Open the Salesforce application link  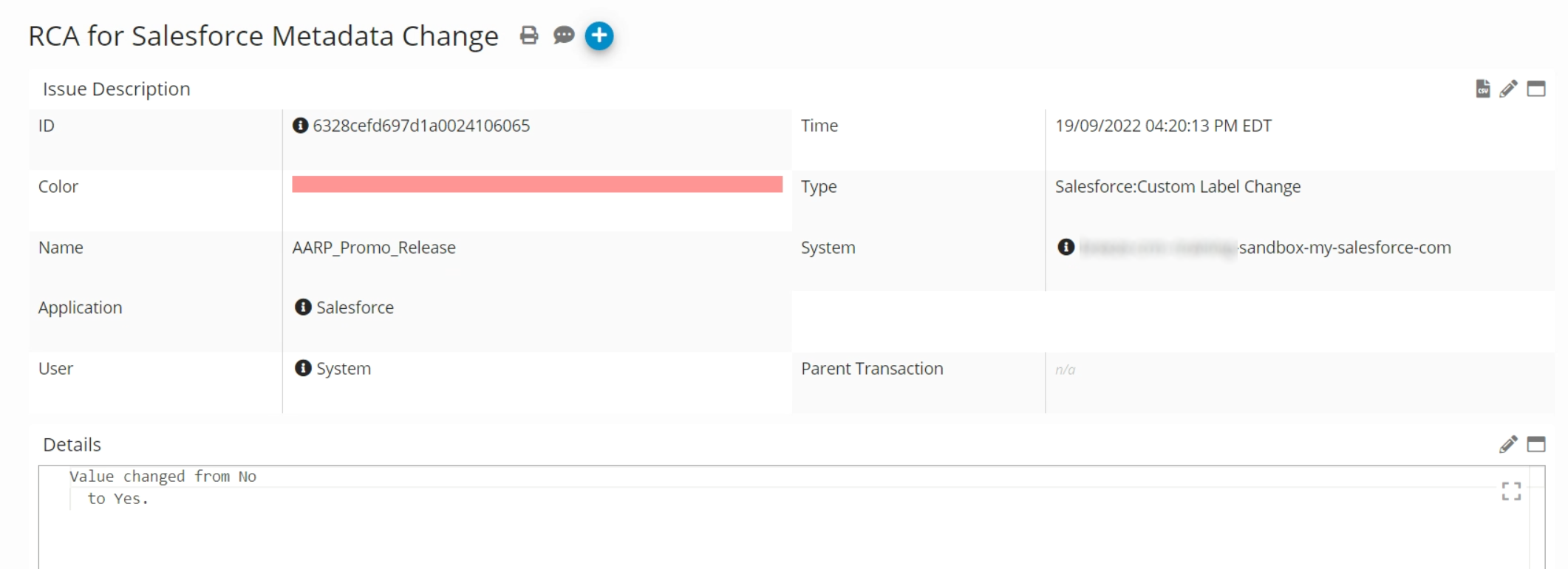(x=355, y=307)
